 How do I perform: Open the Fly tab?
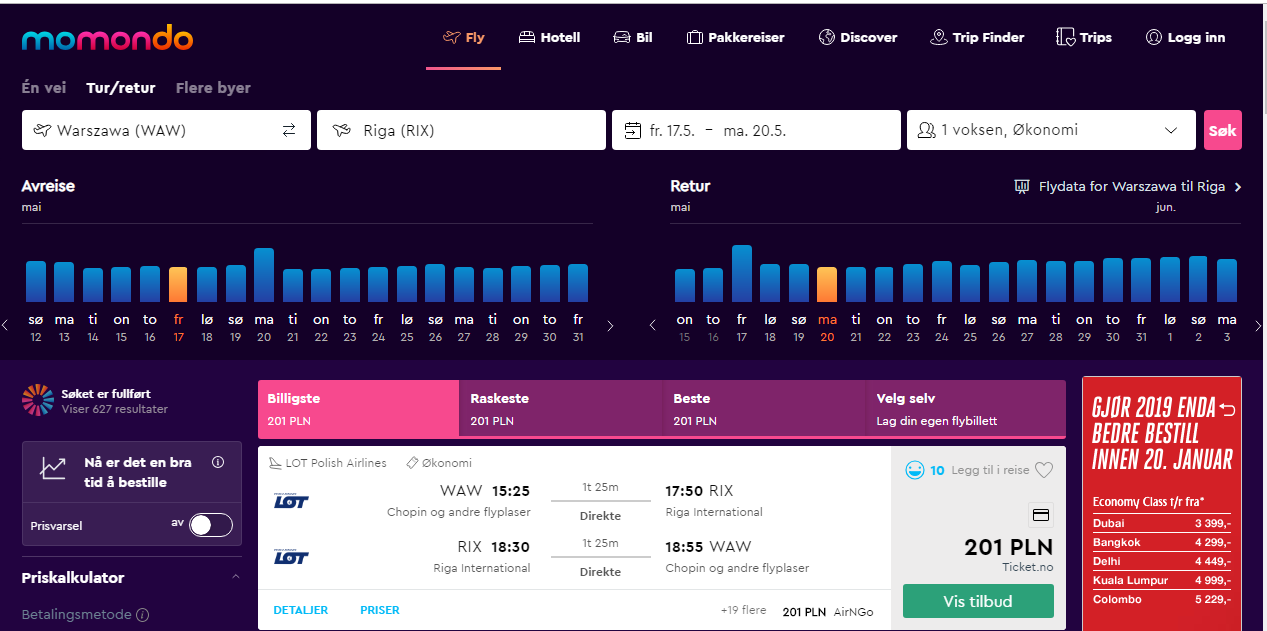point(463,38)
